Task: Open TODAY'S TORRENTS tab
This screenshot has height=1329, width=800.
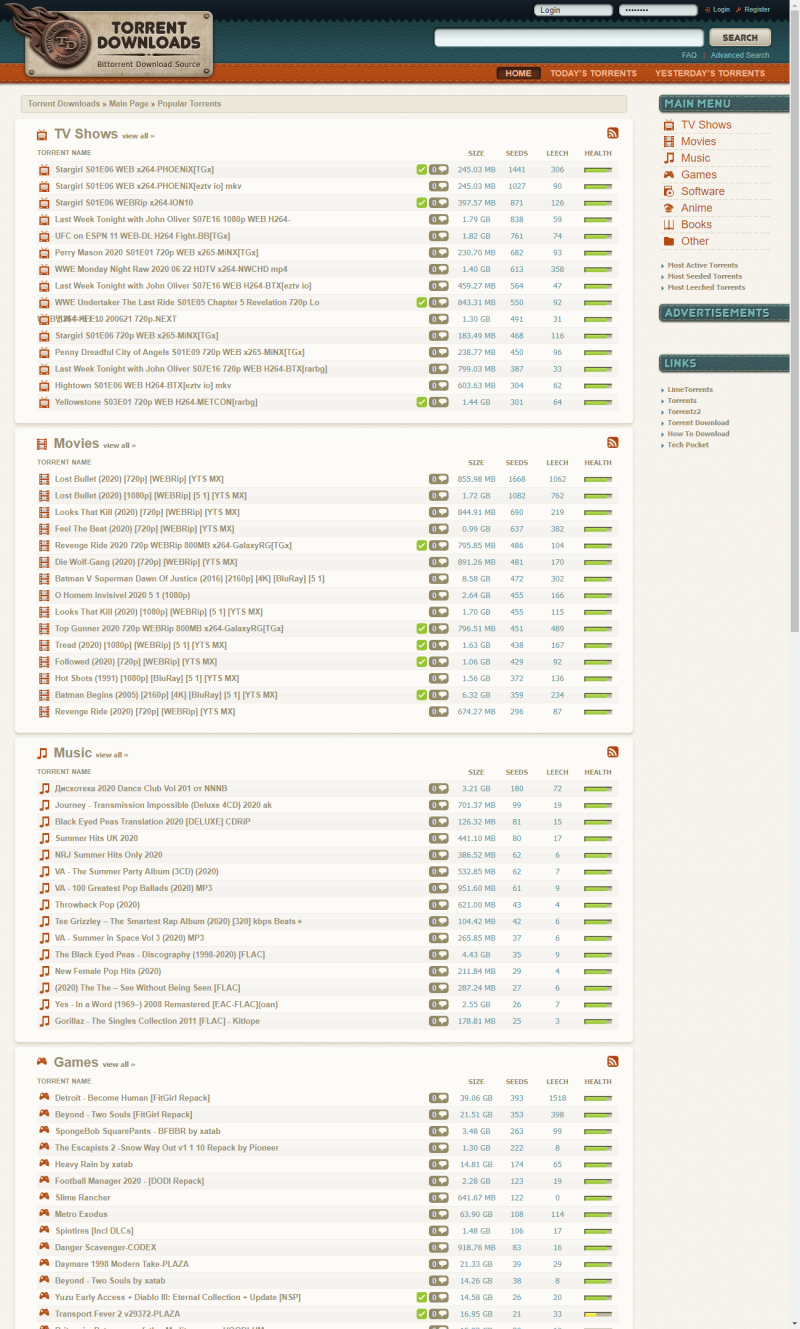Action: pyautogui.click(x=593, y=73)
